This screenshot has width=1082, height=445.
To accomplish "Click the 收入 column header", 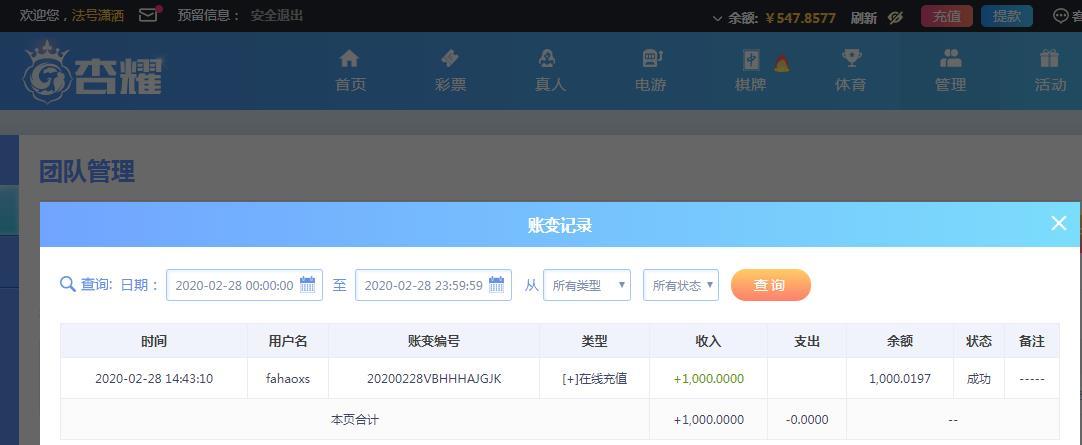I will [x=708, y=341].
